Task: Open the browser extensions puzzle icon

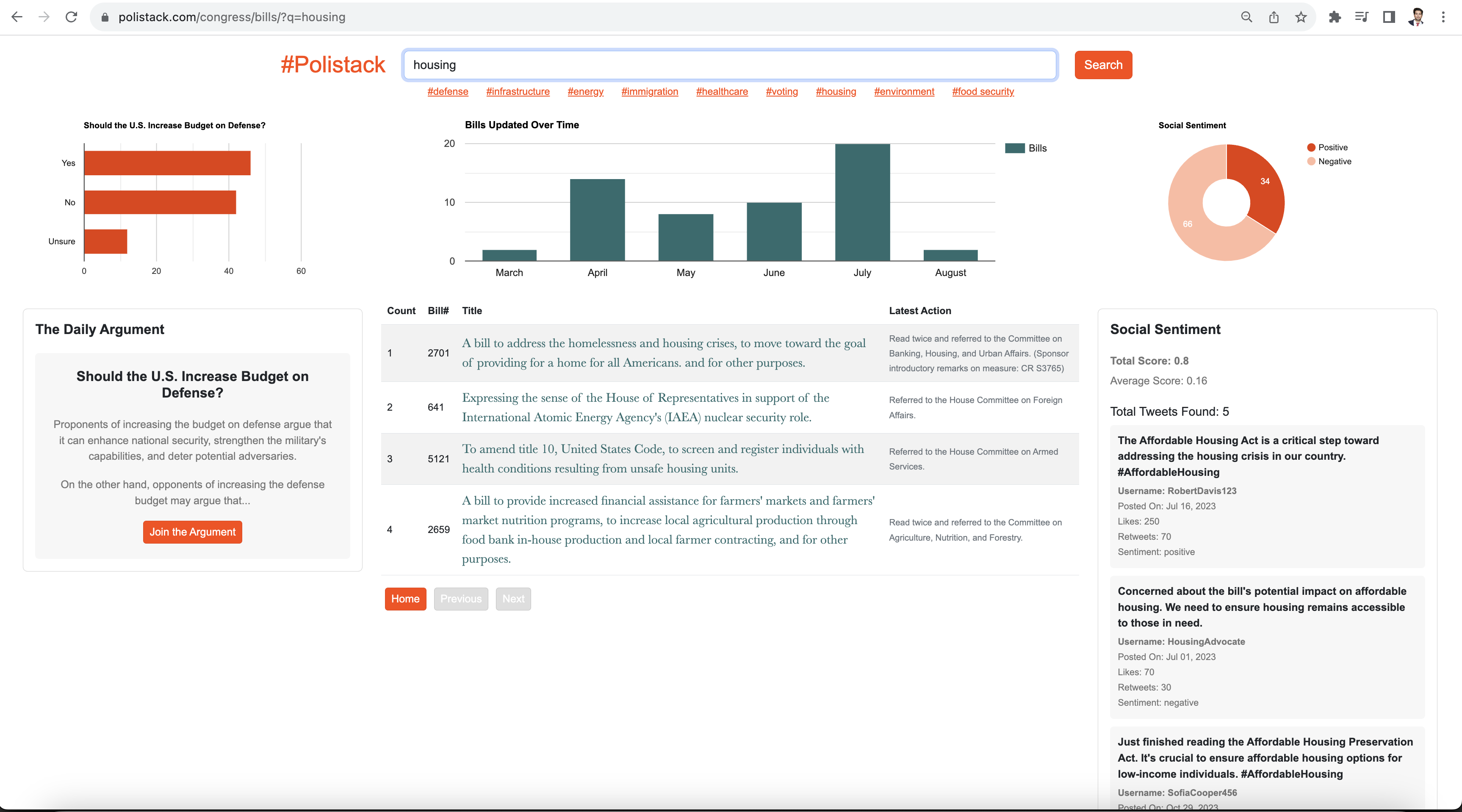Action: pyautogui.click(x=1335, y=17)
